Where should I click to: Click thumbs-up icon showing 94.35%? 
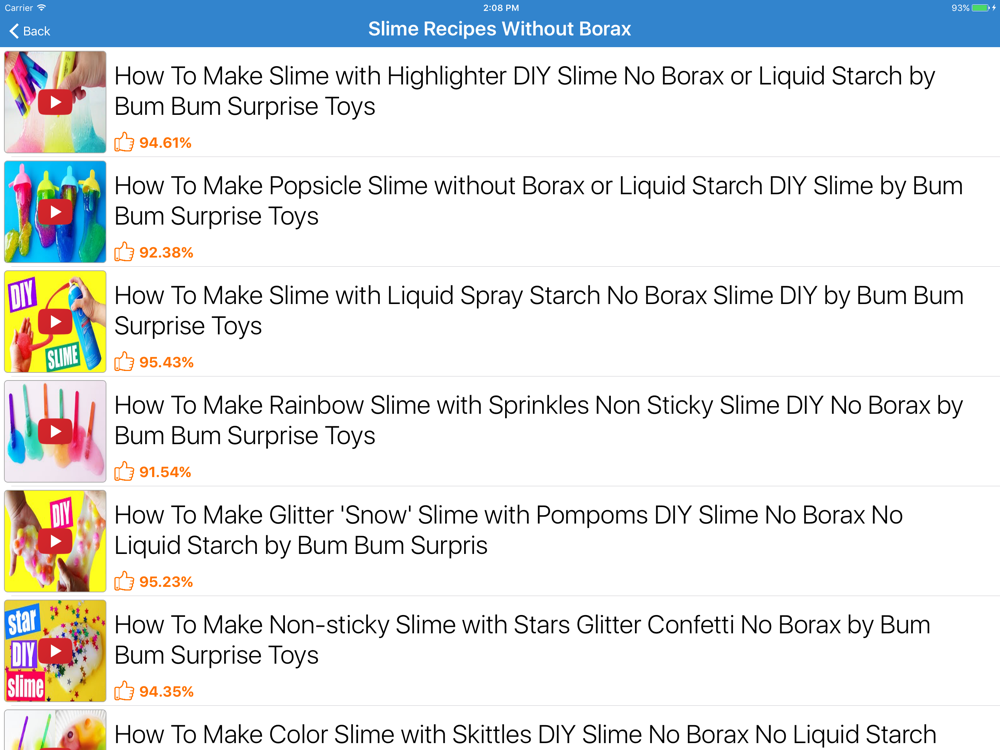124,690
